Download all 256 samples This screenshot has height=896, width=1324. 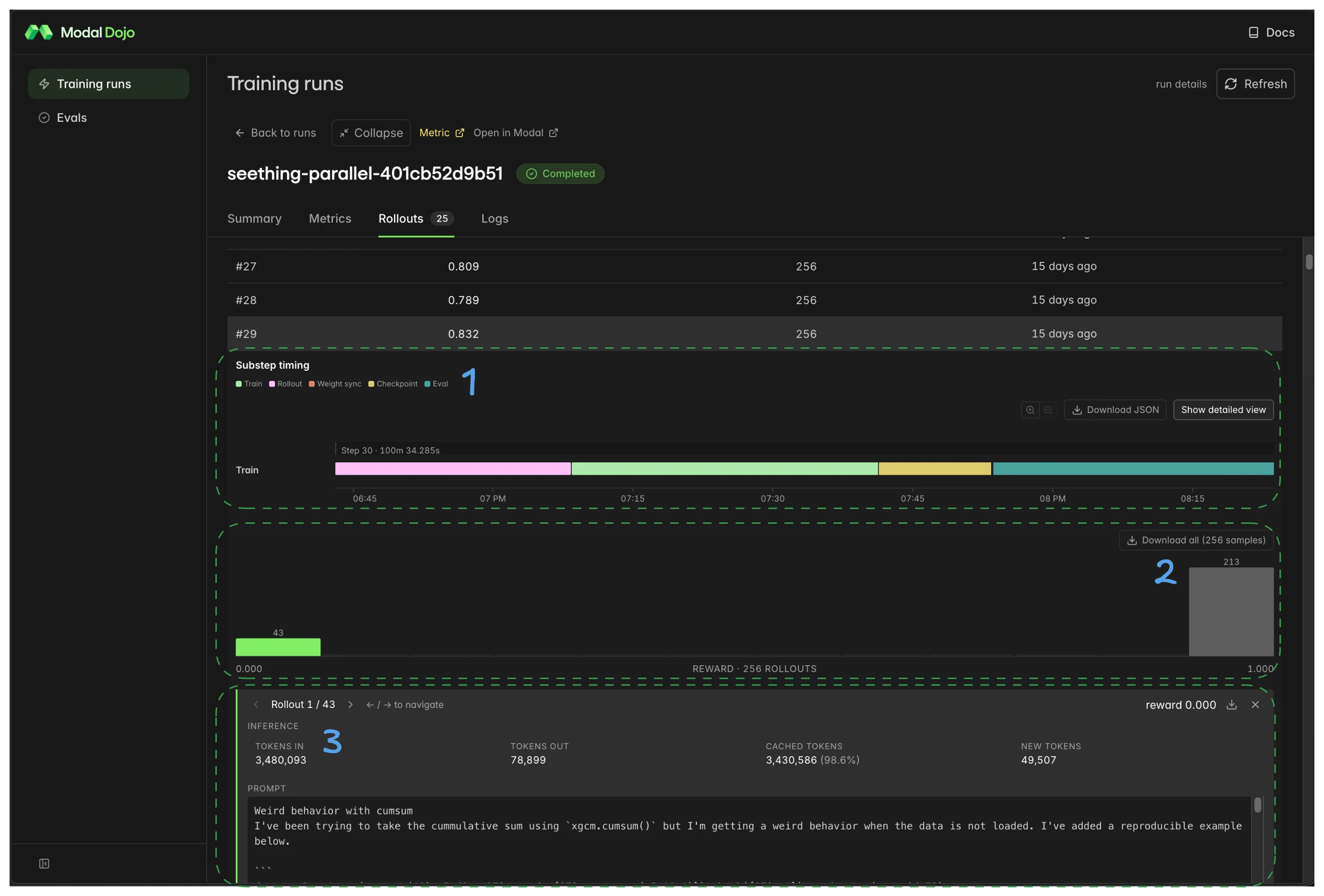point(1196,540)
